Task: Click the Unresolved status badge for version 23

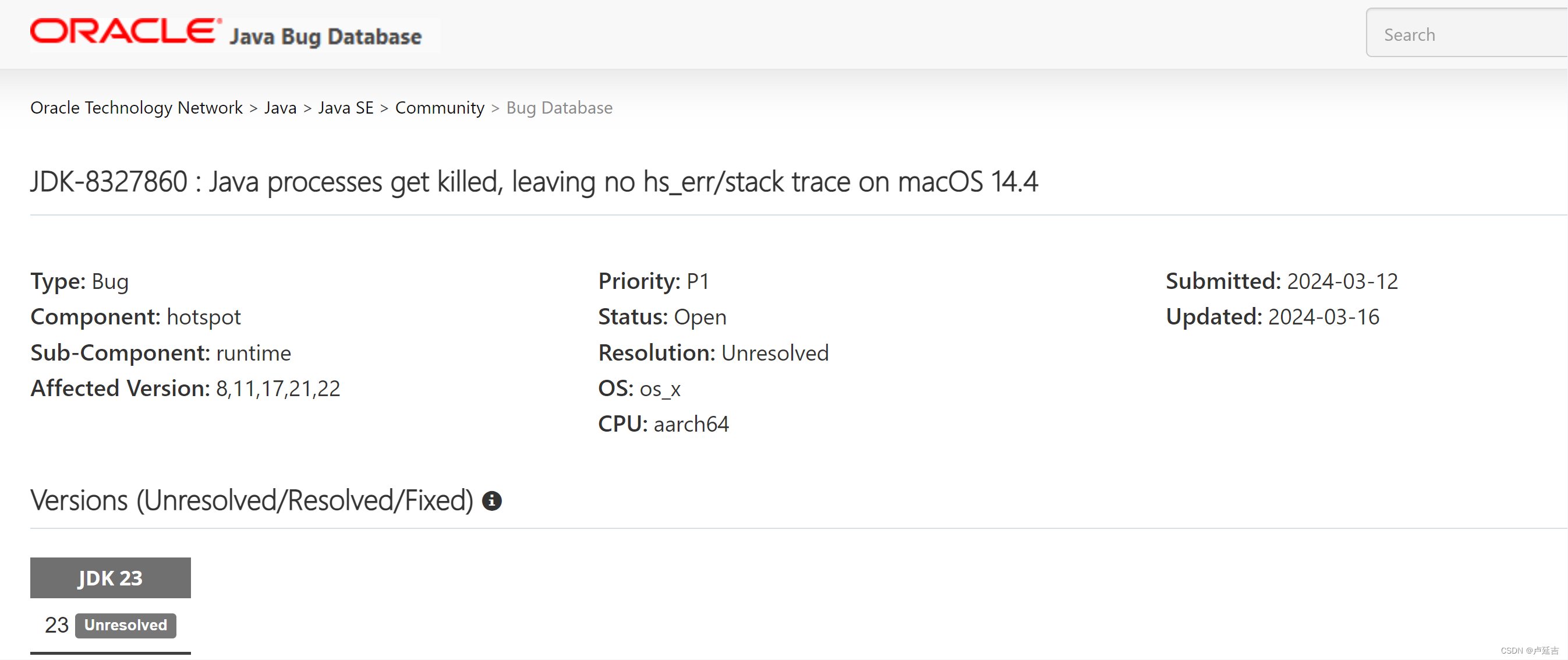Action: point(125,624)
